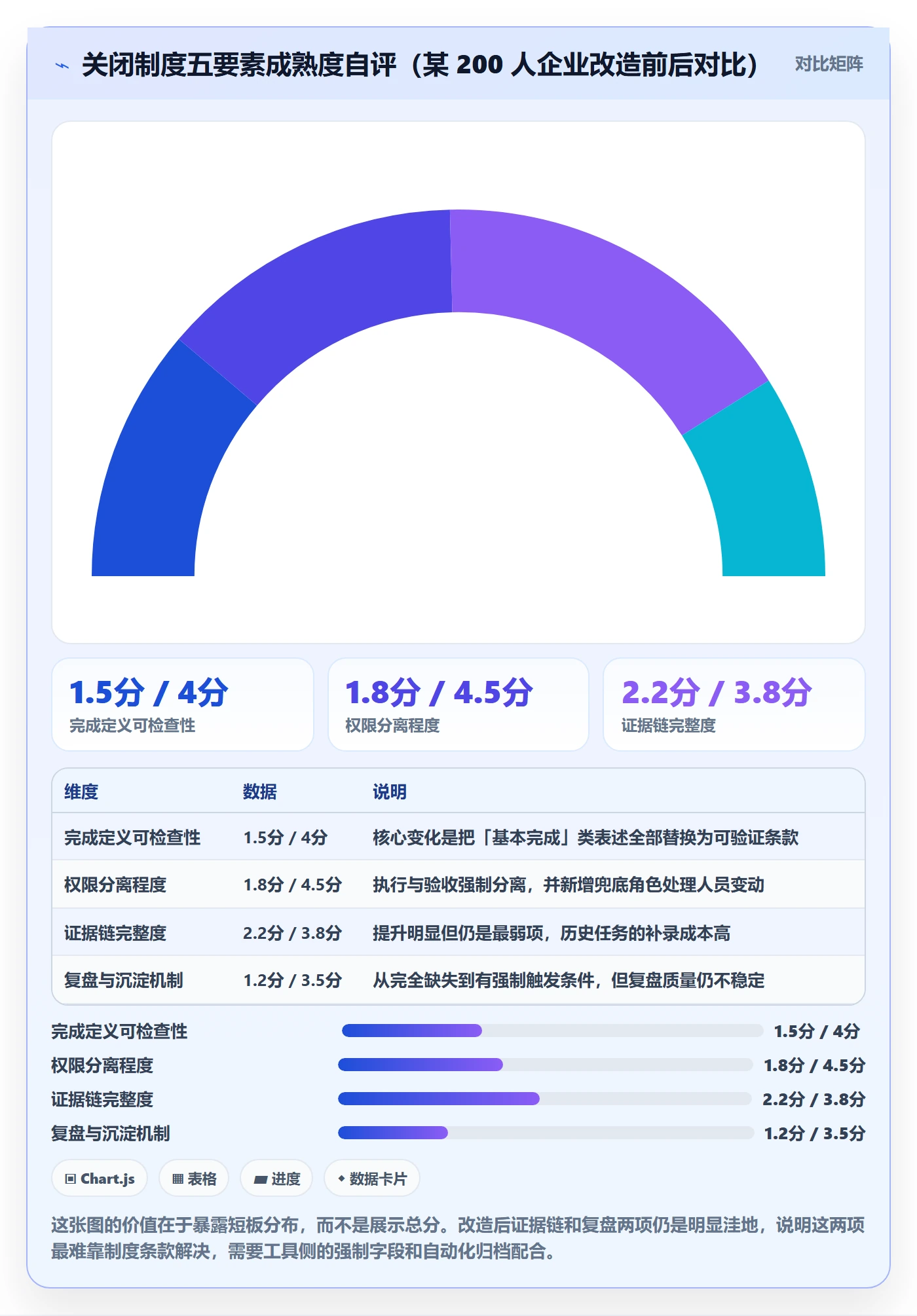Click the lightning icon beside the title
The height and width of the screenshot is (1316, 917).
(x=62, y=65)
